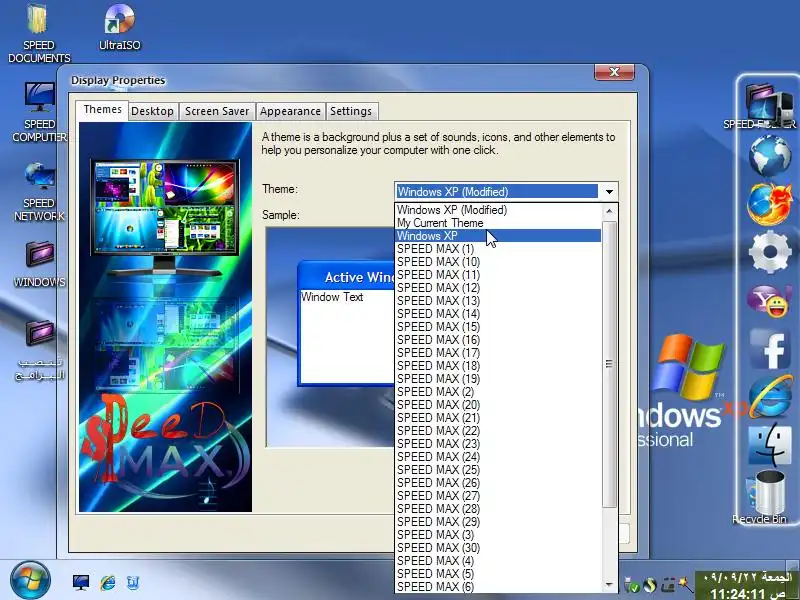The width and height of the screenshot is (800, 600).
Task: Click the Start orb button
Action: 30,580
